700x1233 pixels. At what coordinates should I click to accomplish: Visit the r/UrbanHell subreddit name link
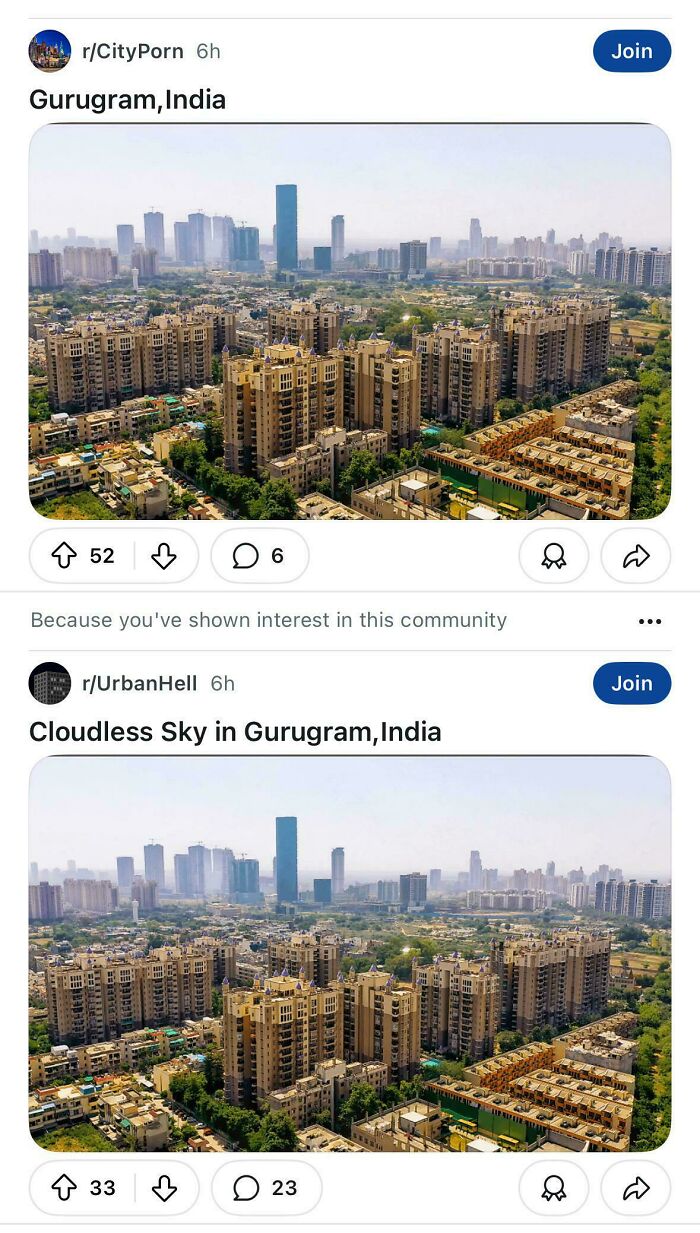coord(140,683)
